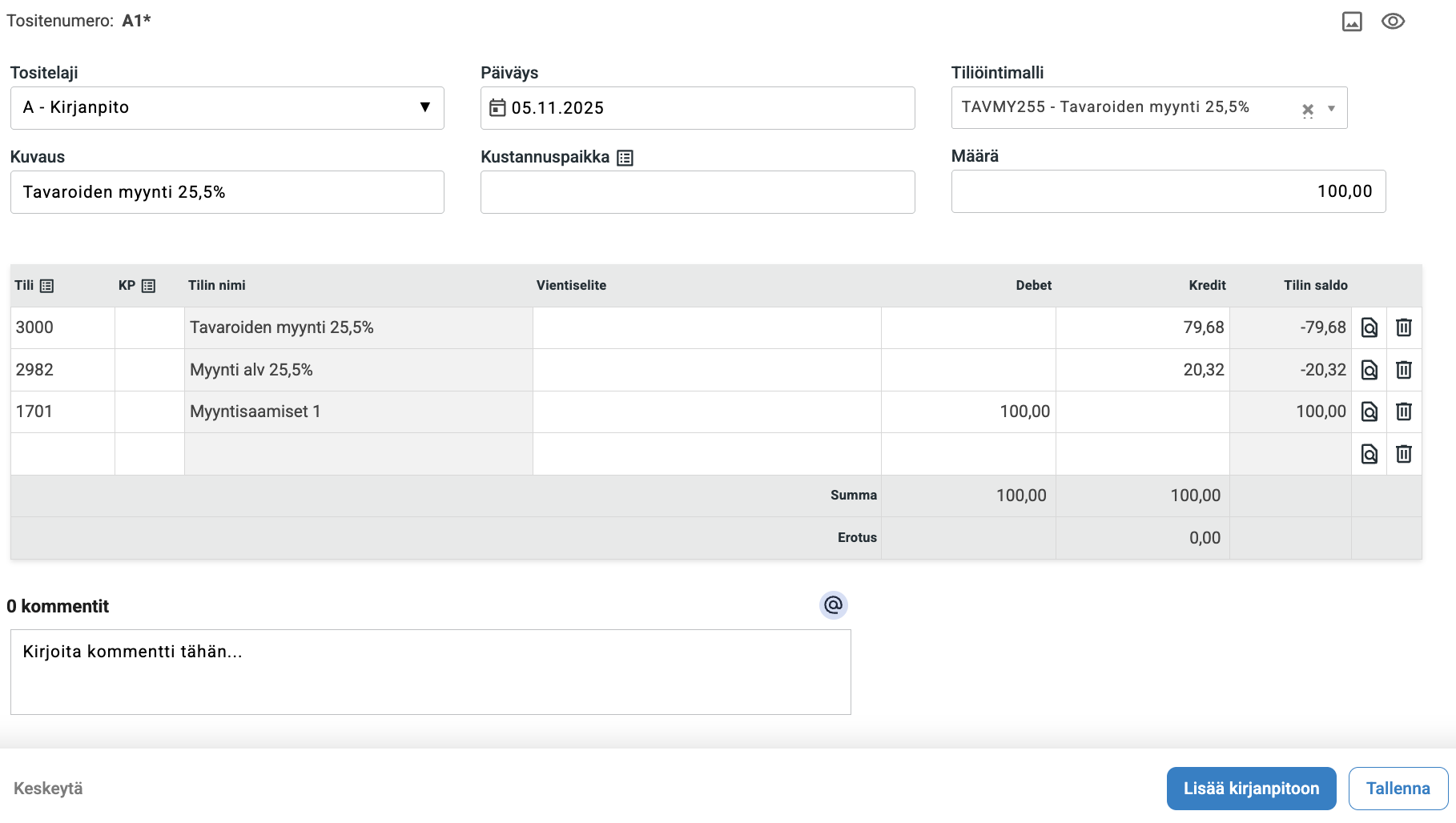
Task: Click the comment text field
Action: [430, 672]
